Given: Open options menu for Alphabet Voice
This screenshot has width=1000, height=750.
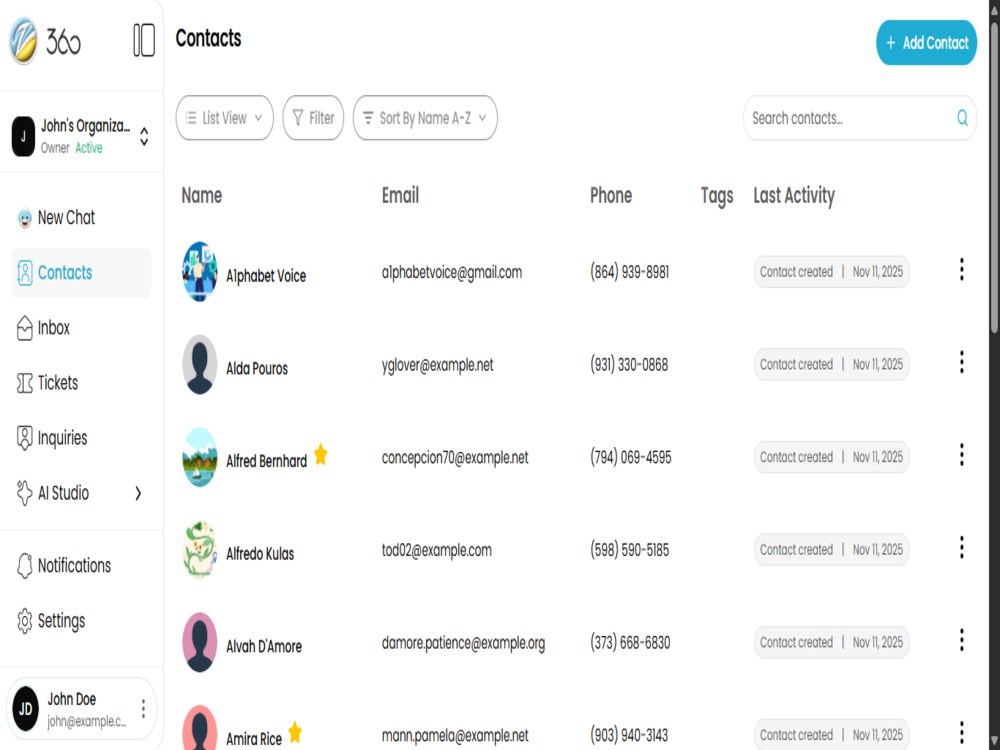Looking at the screenshot, I should 961,270.
